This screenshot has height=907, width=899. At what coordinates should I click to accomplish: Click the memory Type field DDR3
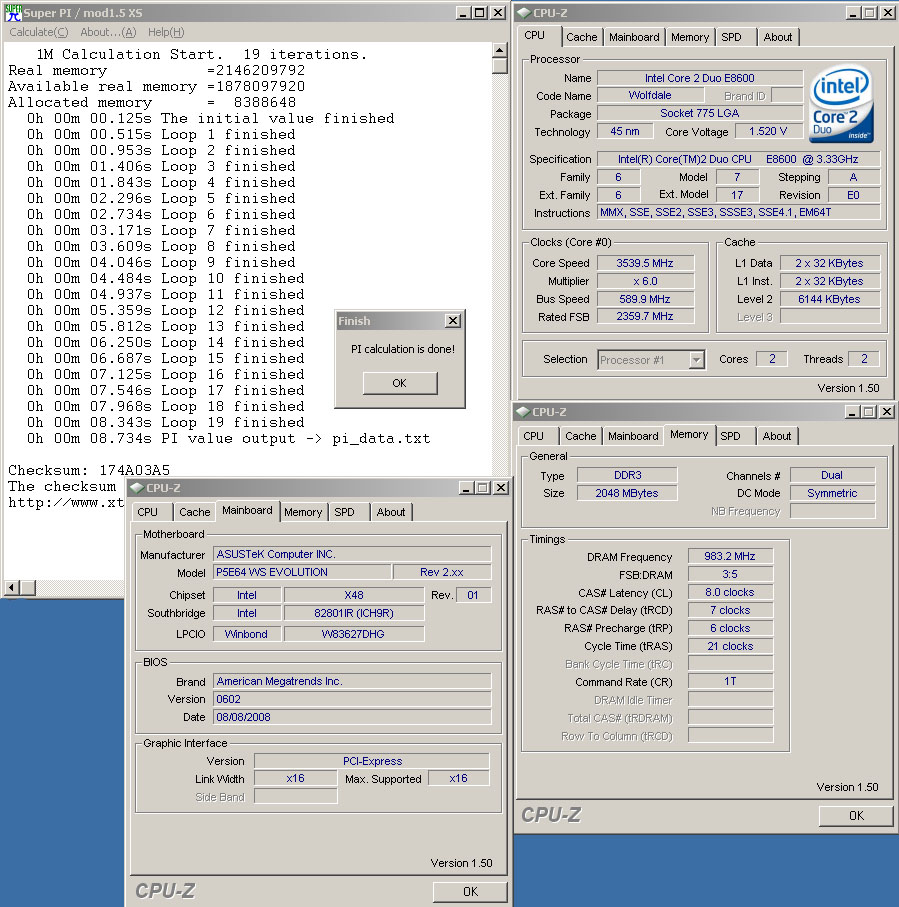pyautogui.click(x=628, y=475)
